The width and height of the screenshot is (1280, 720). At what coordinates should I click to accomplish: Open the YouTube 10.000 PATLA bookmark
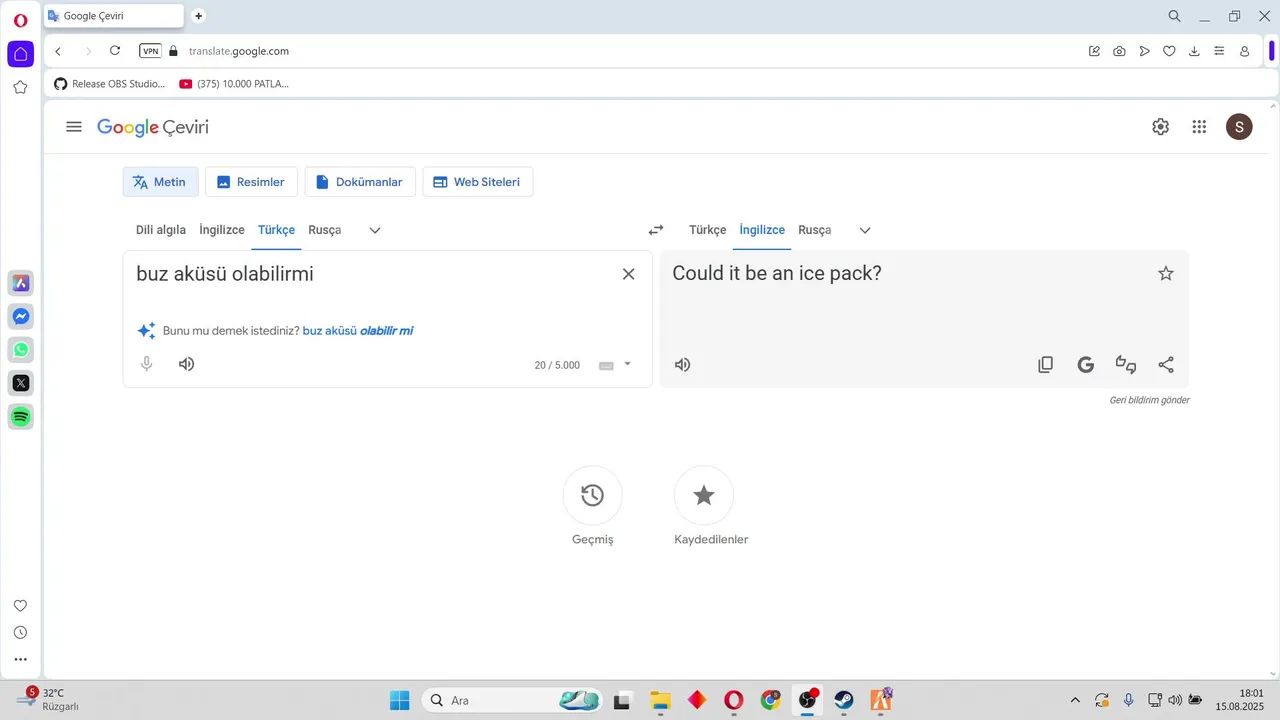point(234,84)
